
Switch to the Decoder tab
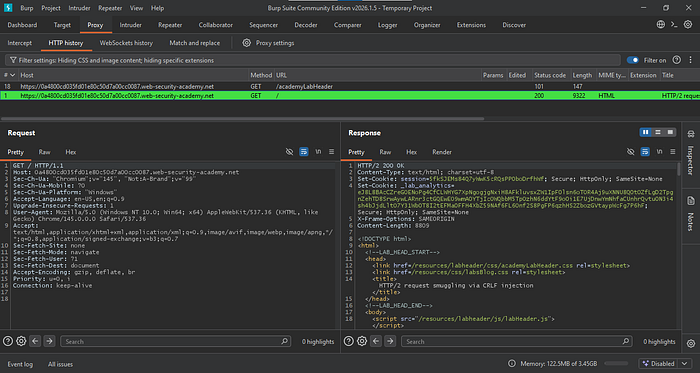306,25
